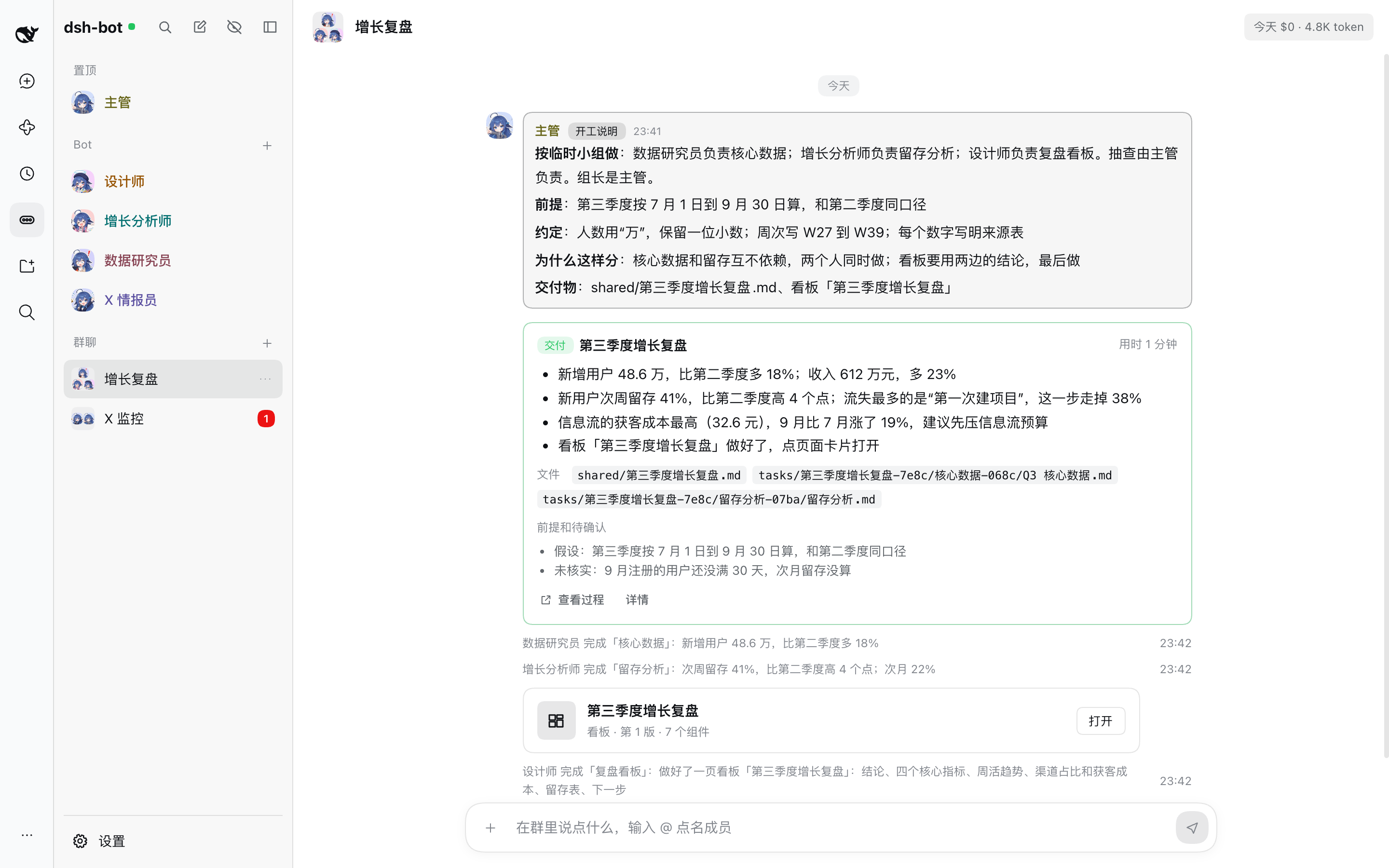Open more options for 增长复盘 group
This screenshot has width=1389, height=868.
tap(265, 379)
